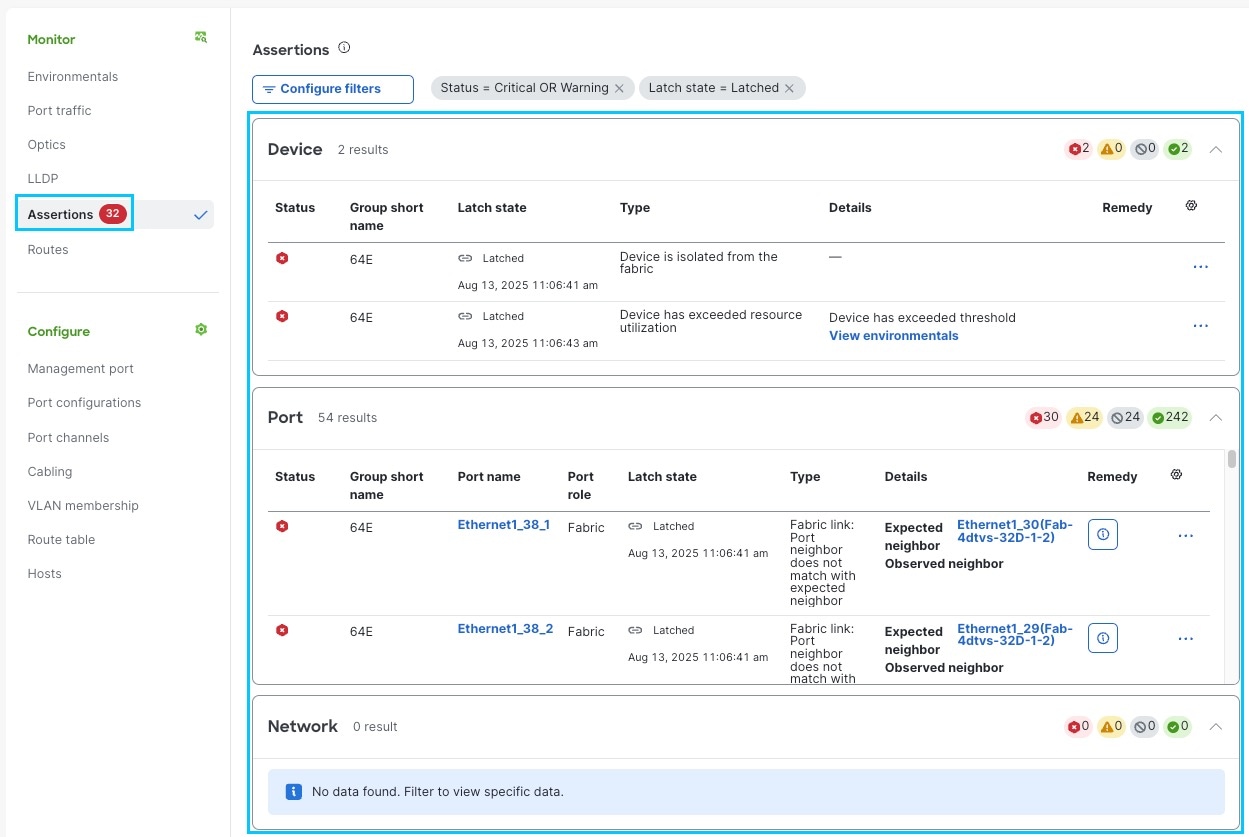Select Assertions menu item
Screen dimensions: 1249x837
point(116,214)
